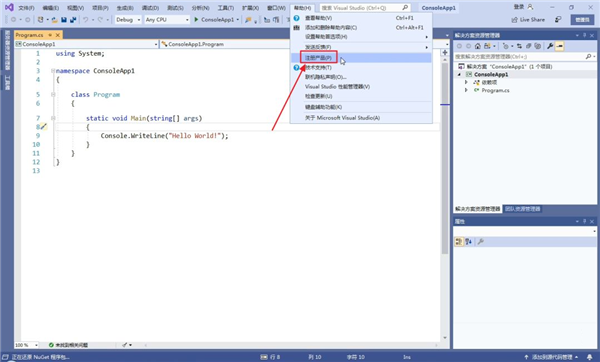Click Solution Explorer forward navigation icon

pyautogui.click(x=468, y=46)
